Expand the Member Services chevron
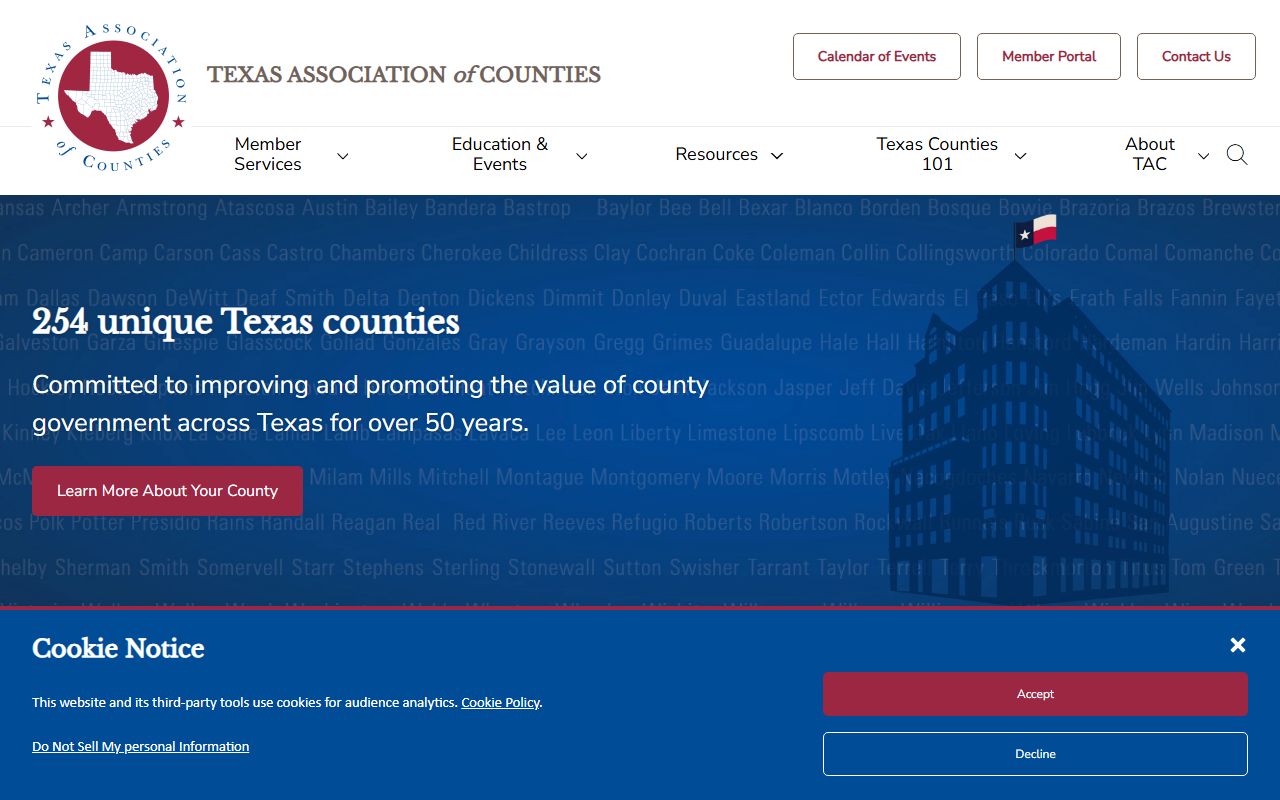This screenshot has width=1280, height=800. coord(342,156)
